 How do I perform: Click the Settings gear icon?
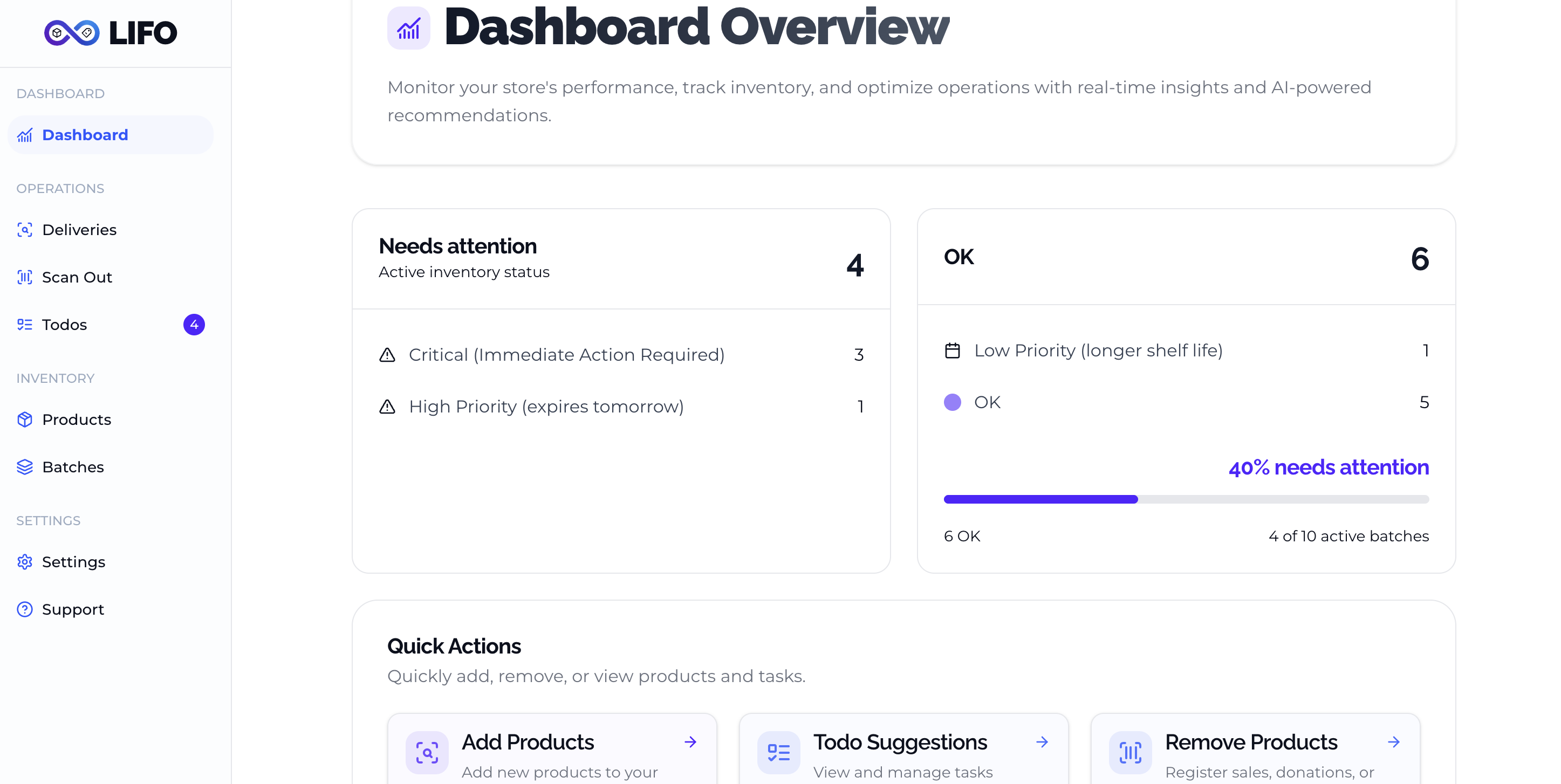tap(25, 562)
